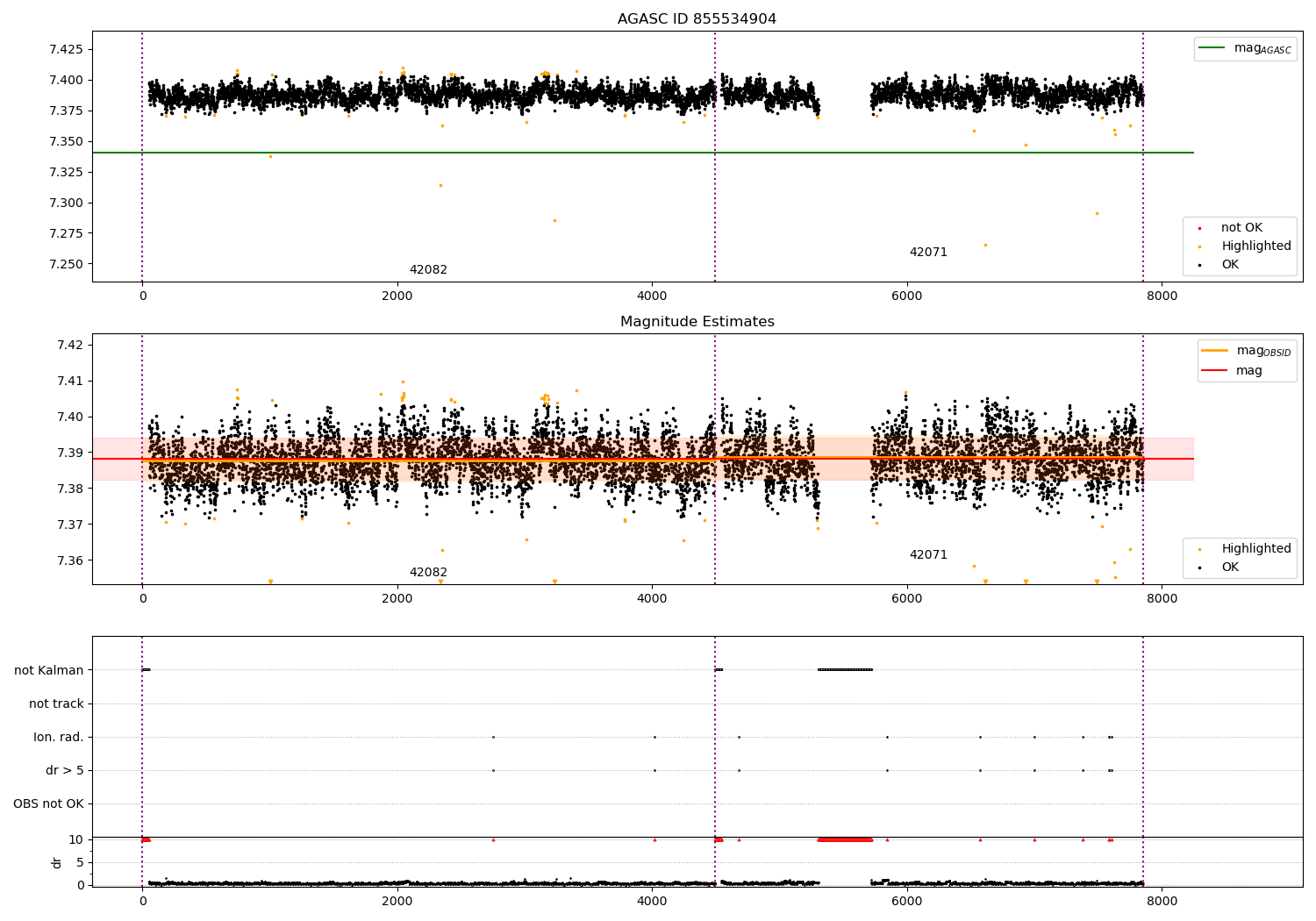
Task: Select "Highlighted" in Magnitude Estimates lower legend
Action: point(1255,549)
